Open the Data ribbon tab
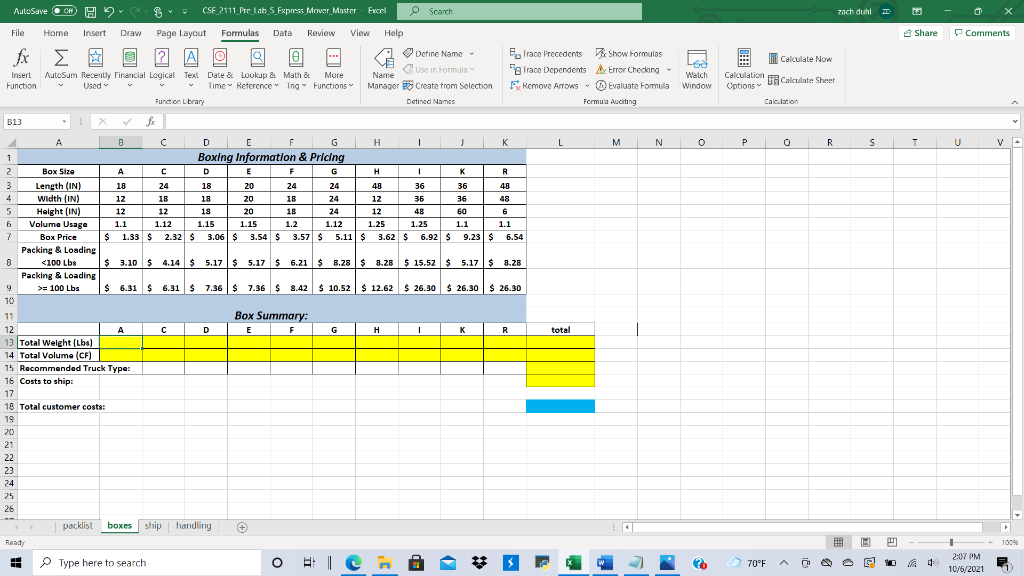This screenshot has width=1024, height=576. [282, 33]
